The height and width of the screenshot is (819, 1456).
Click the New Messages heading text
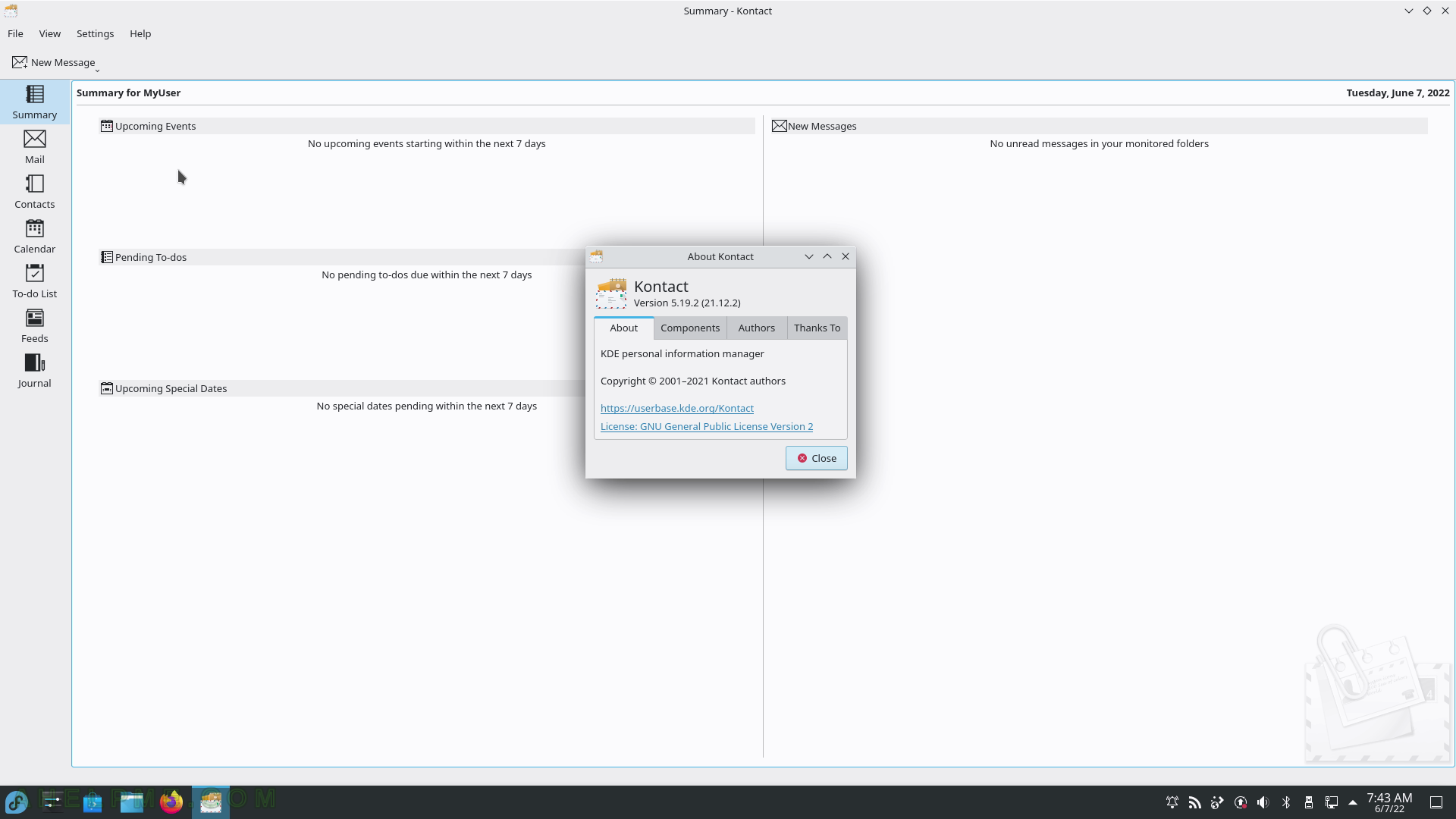click(x=822, y=126)
